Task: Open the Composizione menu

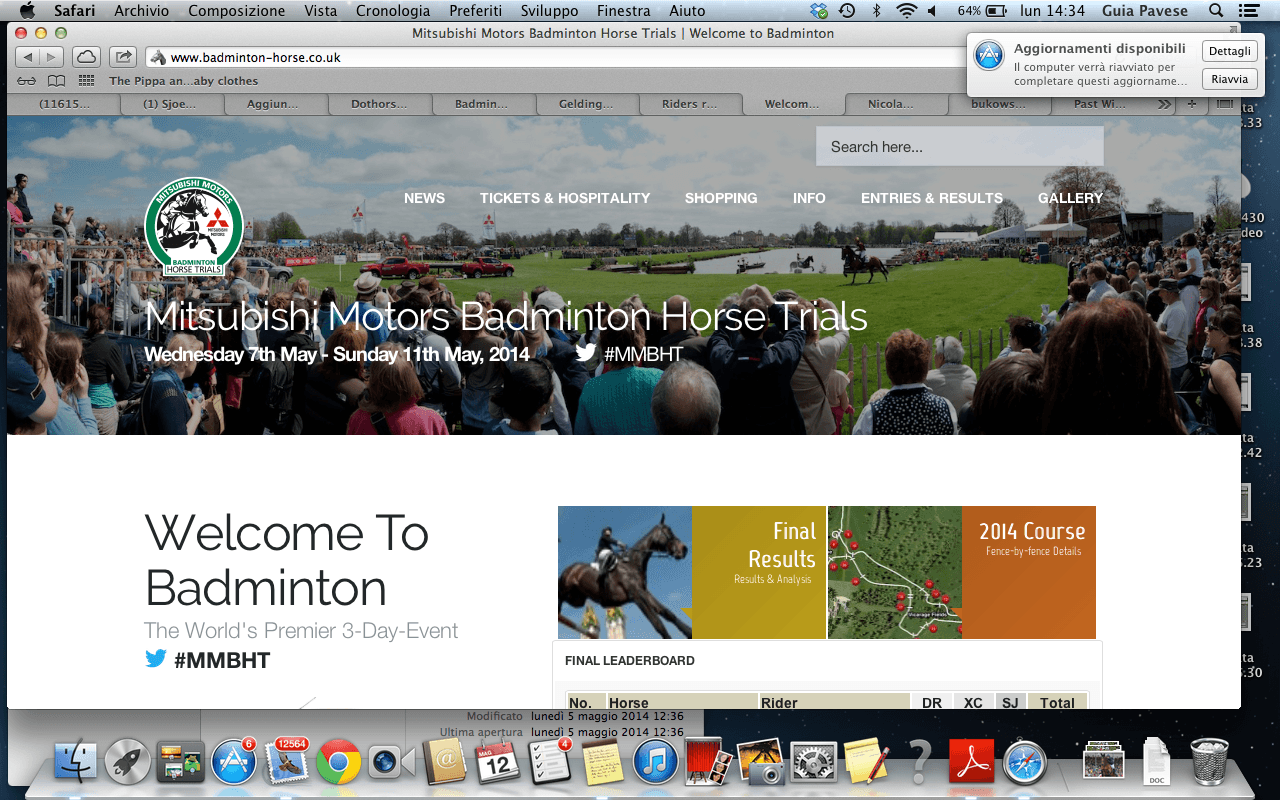Action: tap(236, 11)
